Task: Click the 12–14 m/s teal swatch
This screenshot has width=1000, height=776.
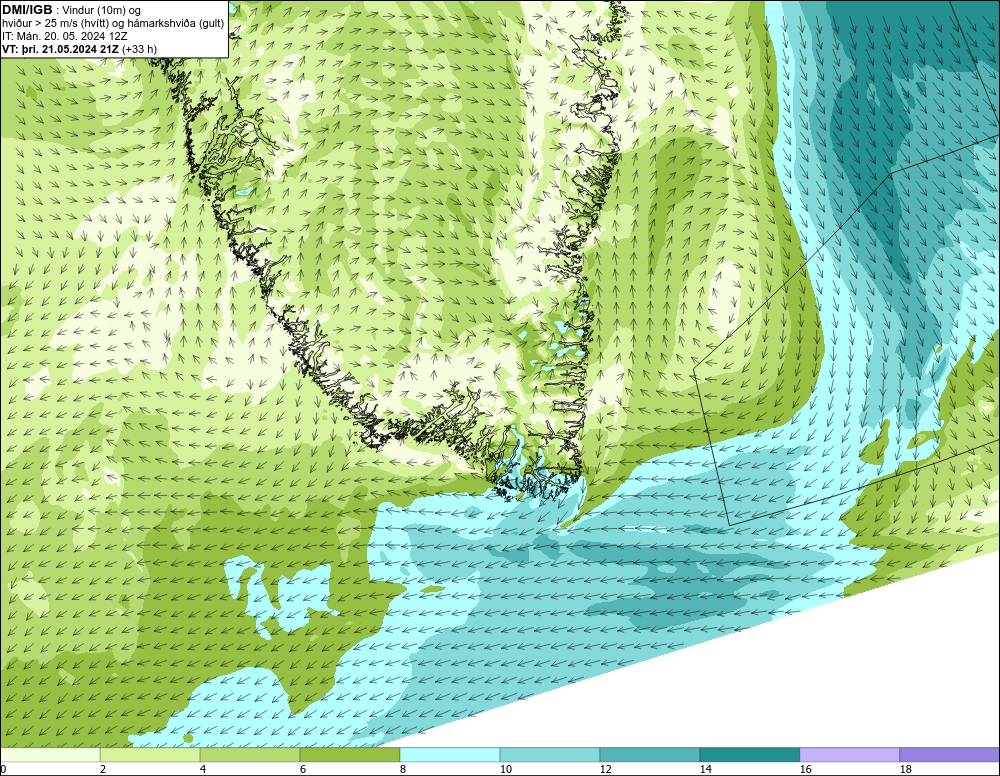Action: pyautogui.click(x=650, y=755)
